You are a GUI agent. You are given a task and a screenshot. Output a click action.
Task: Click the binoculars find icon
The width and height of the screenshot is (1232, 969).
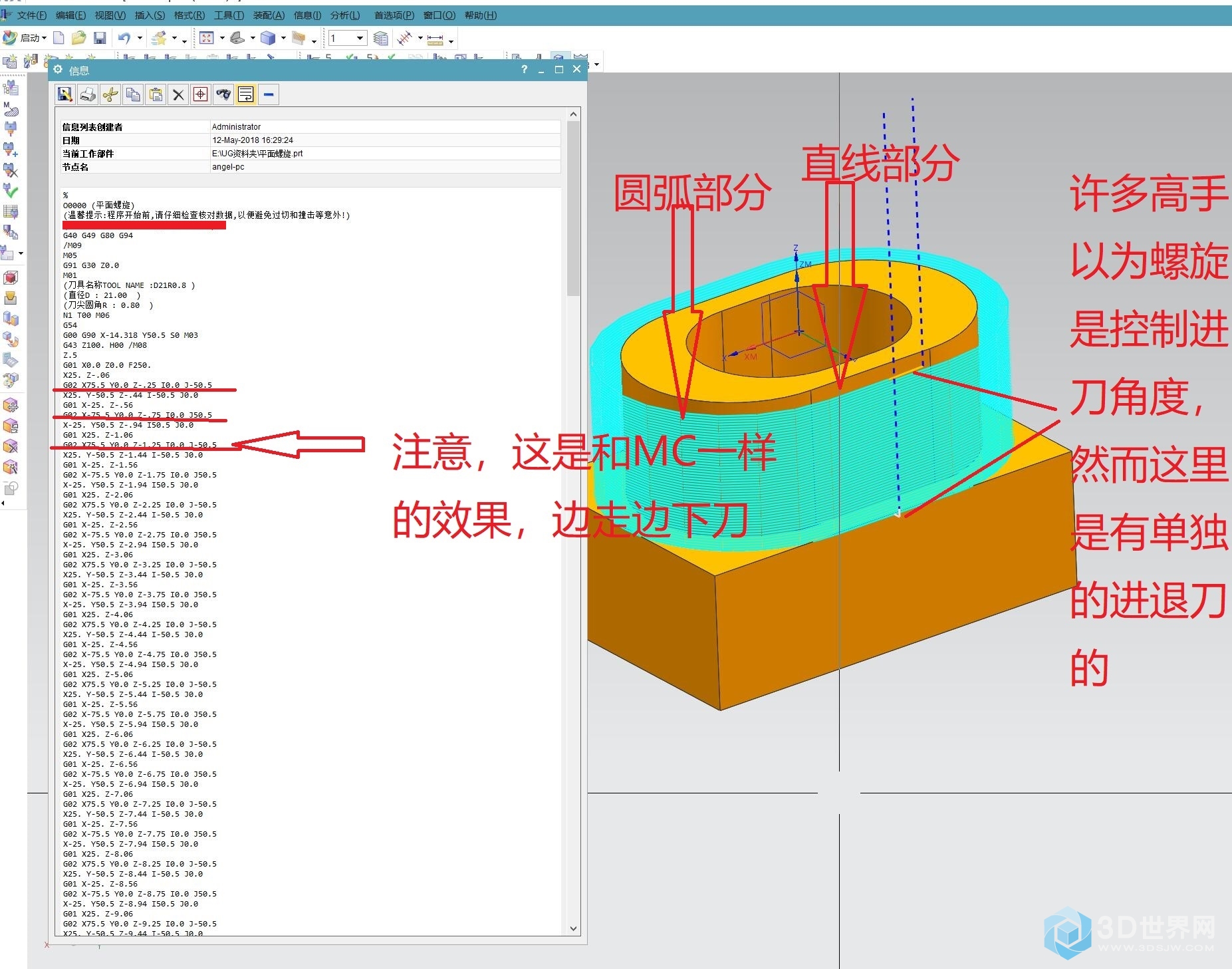tap(223, 95)
